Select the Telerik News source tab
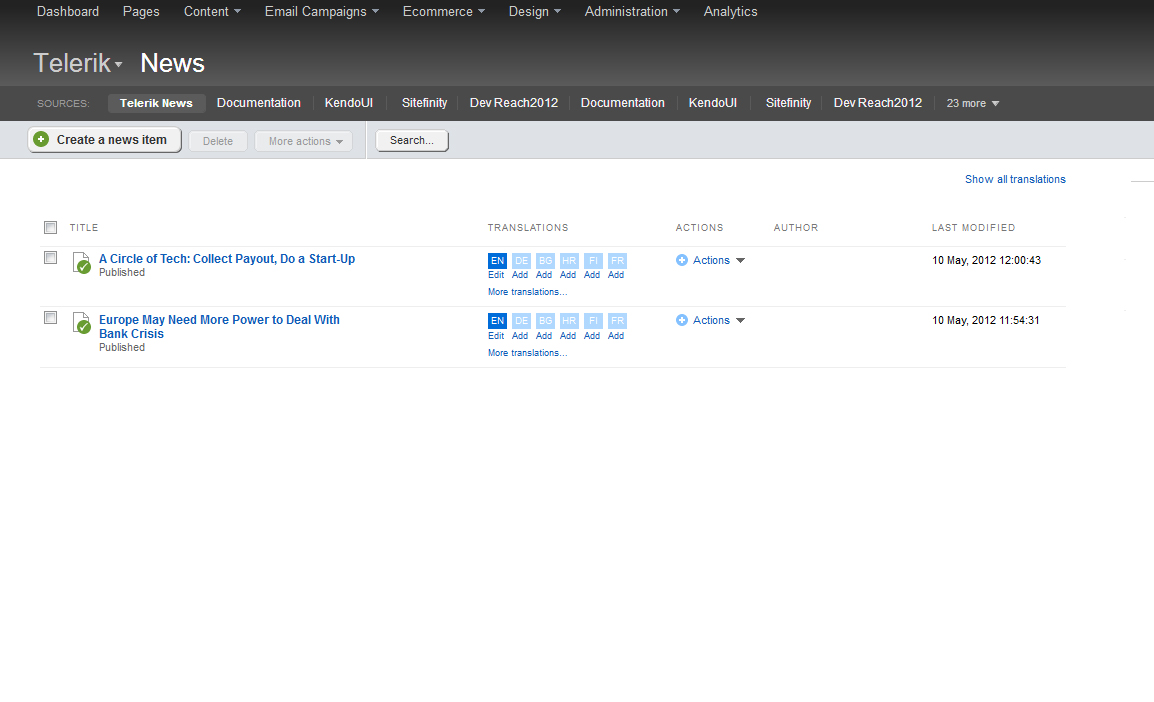This screenshot has height=702, width=1154. pos(156,103)
